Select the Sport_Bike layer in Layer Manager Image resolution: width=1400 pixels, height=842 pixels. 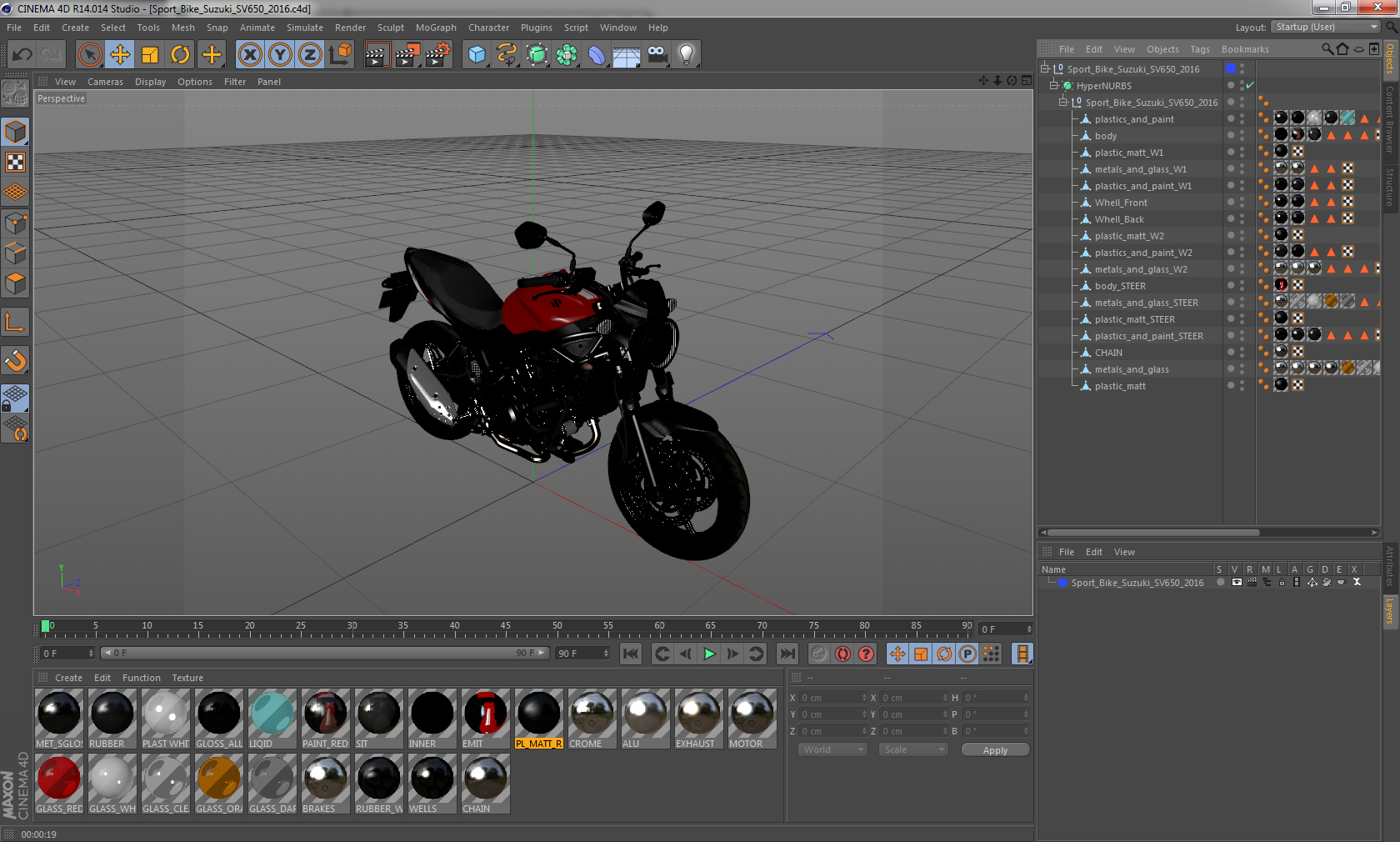click(x=1137, y=583)
